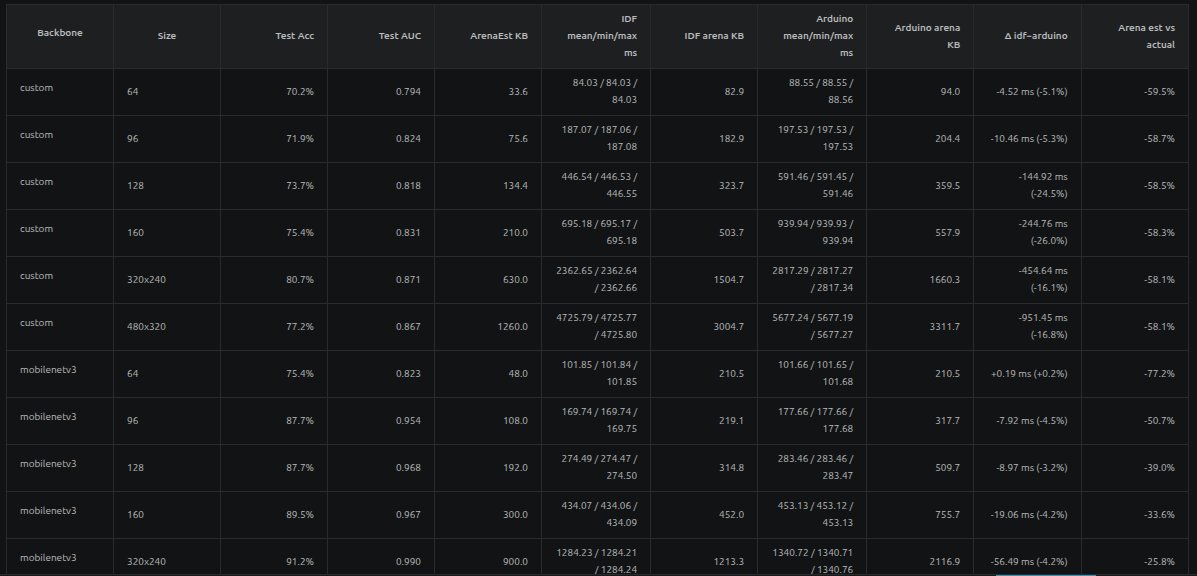Screen dimensions: 1197x576
Task: Click the 2362.65 IDF timing cell
Action: 596,278
